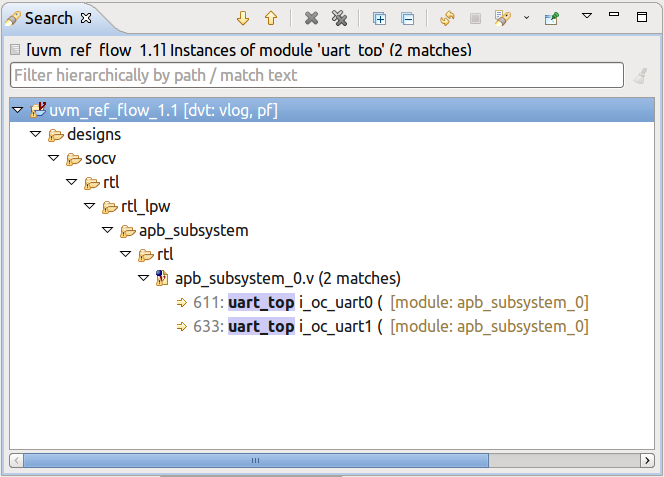Click the match arrow icon at line 611
The height and width of the screenshot is (477, 664).
(x=182, y=302)
